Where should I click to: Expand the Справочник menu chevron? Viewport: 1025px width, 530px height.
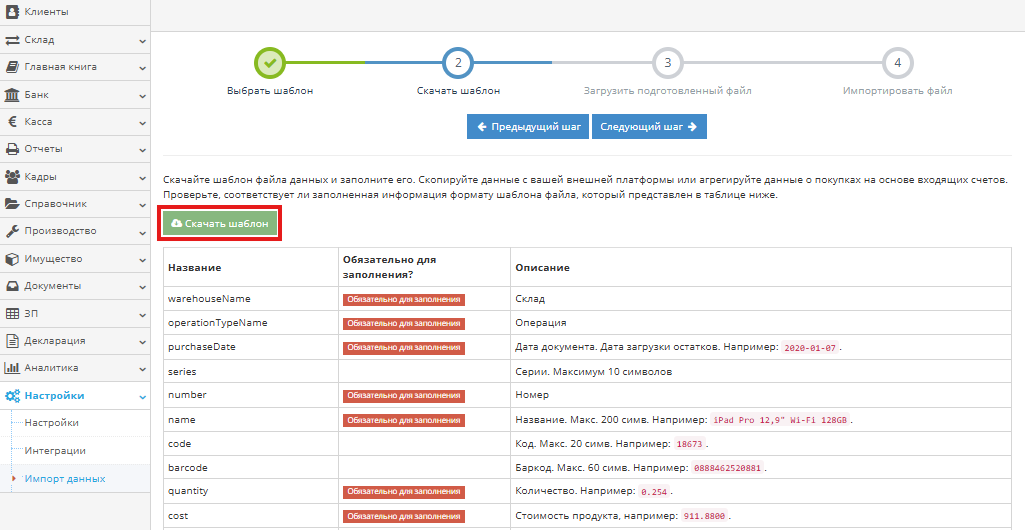coord(142,205)
